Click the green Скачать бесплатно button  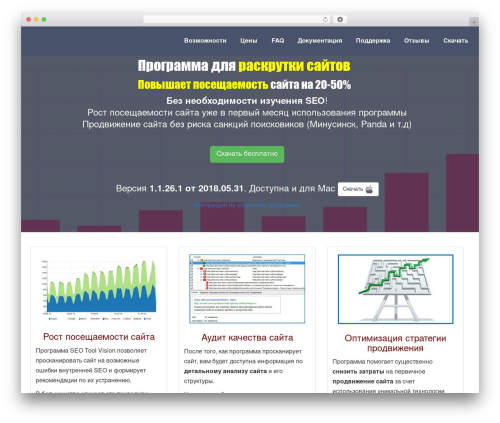[x=247, y=154]
